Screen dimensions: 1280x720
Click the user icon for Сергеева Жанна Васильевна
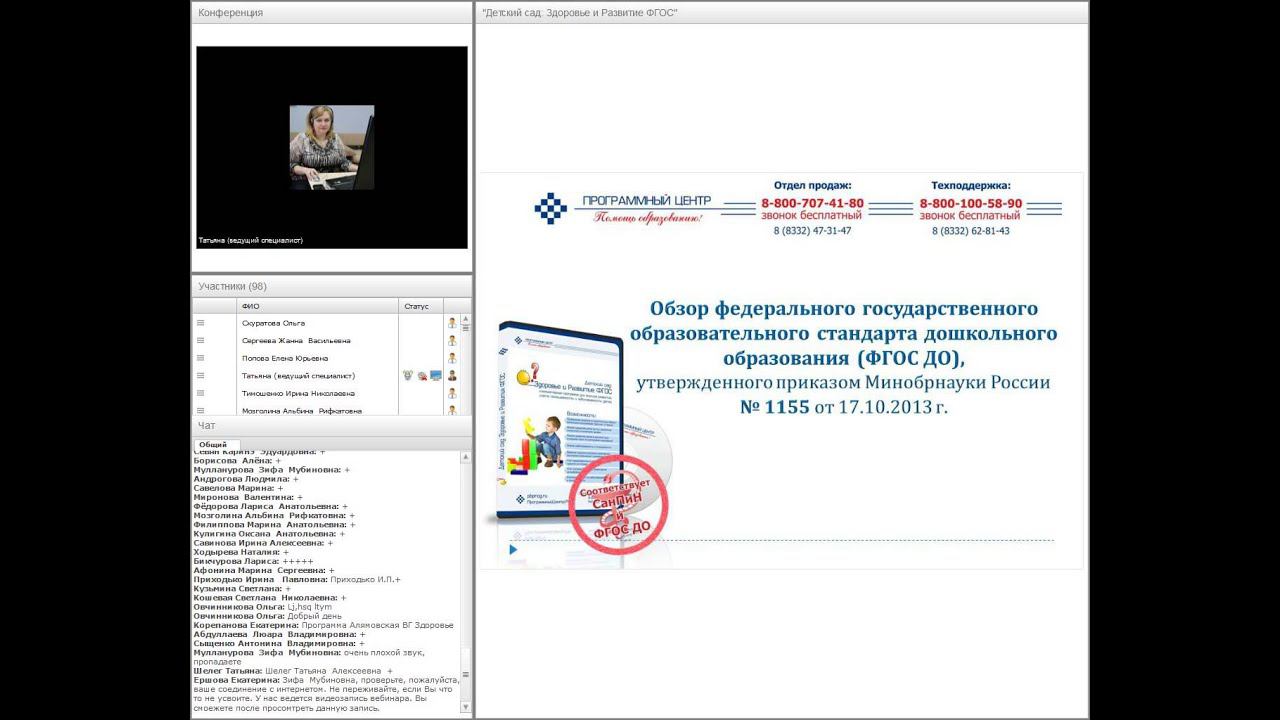[452, 341]
